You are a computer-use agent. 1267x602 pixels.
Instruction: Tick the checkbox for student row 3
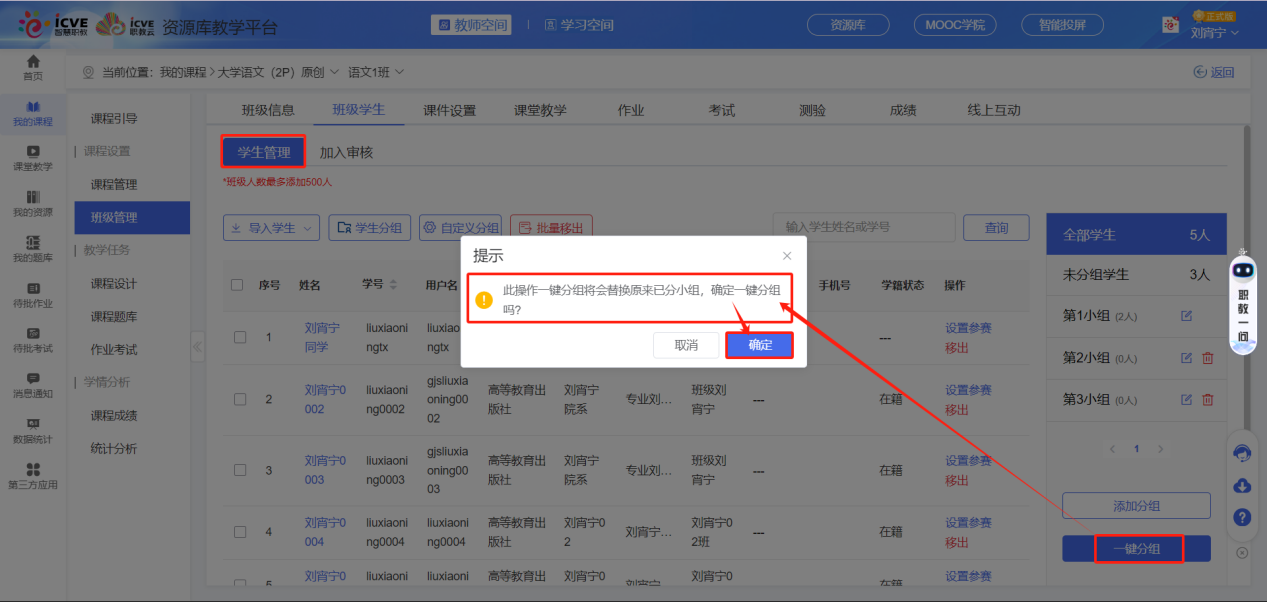(240, 470)
